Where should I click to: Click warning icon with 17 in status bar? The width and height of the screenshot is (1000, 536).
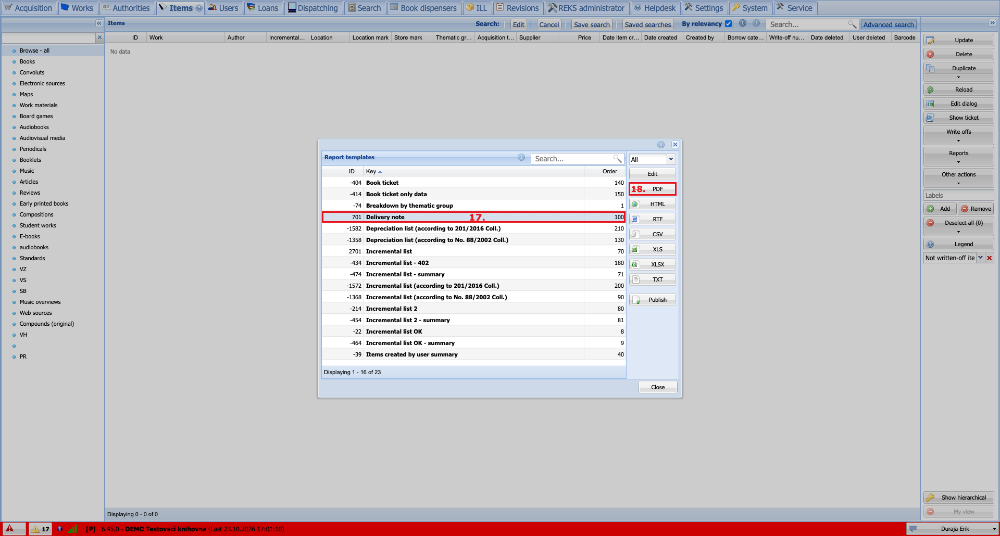40,529
